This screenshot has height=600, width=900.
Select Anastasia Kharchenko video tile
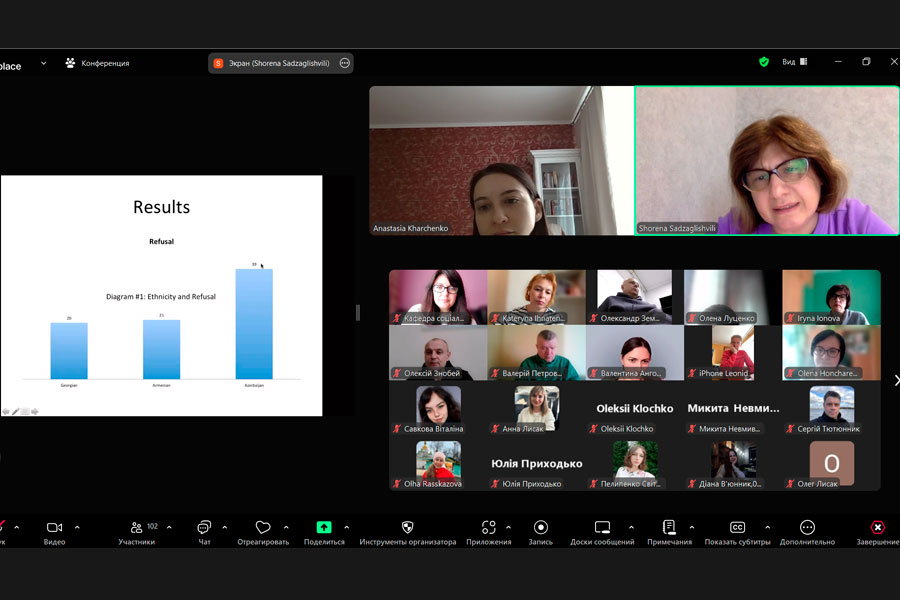[x=502, y=161]
